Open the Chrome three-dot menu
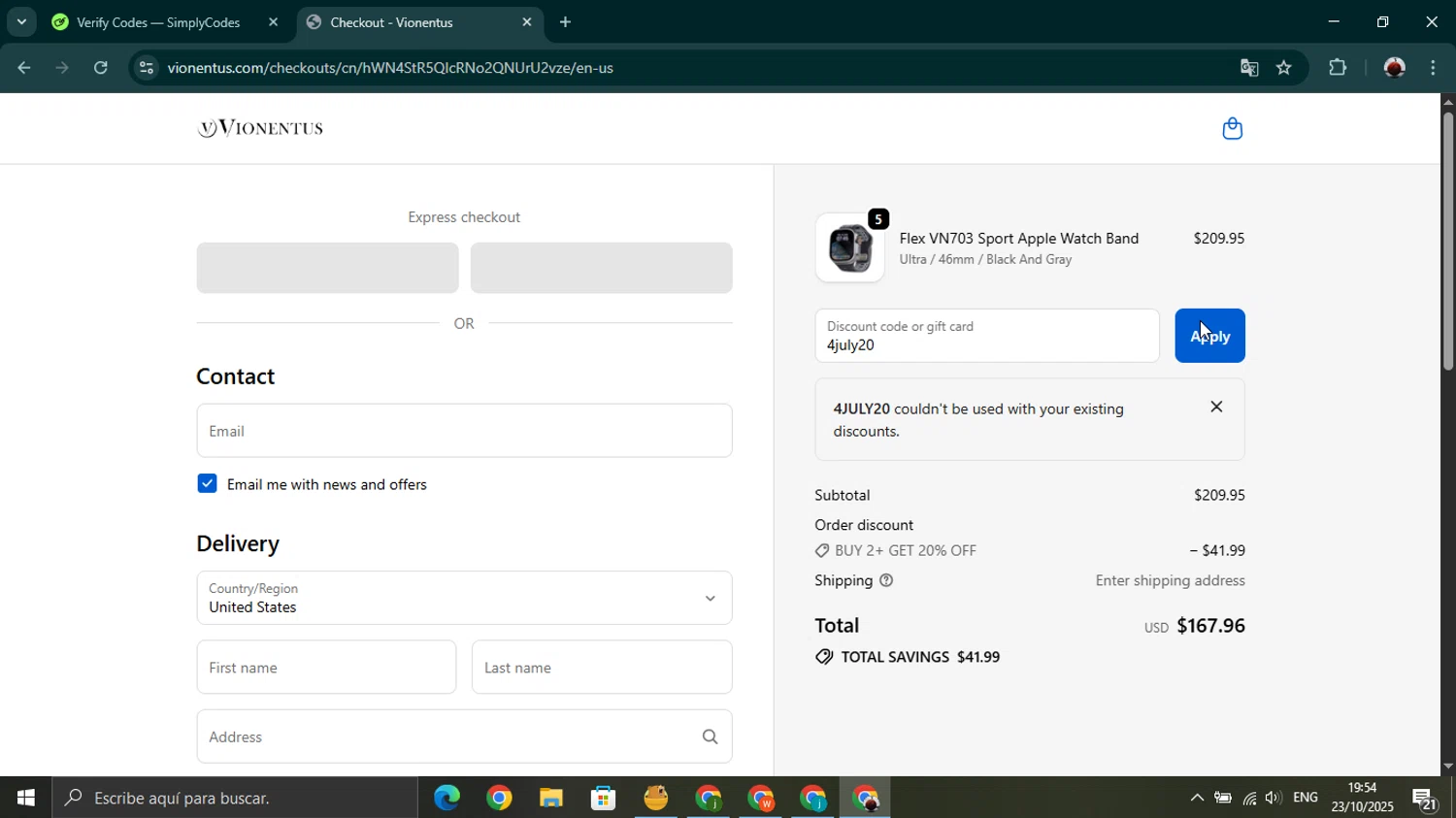The width and height of the screenshot is (1456, 818). [x=1434, y=68]
